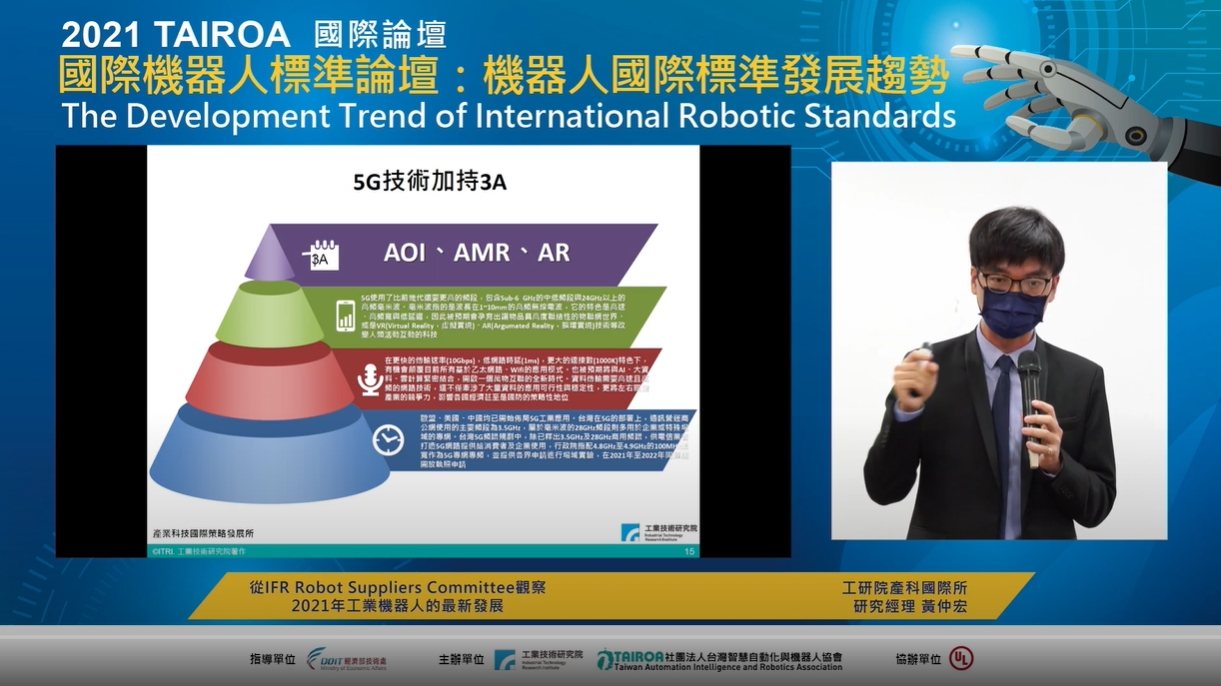Click the green pyramid tier

(x=269, y=314)
